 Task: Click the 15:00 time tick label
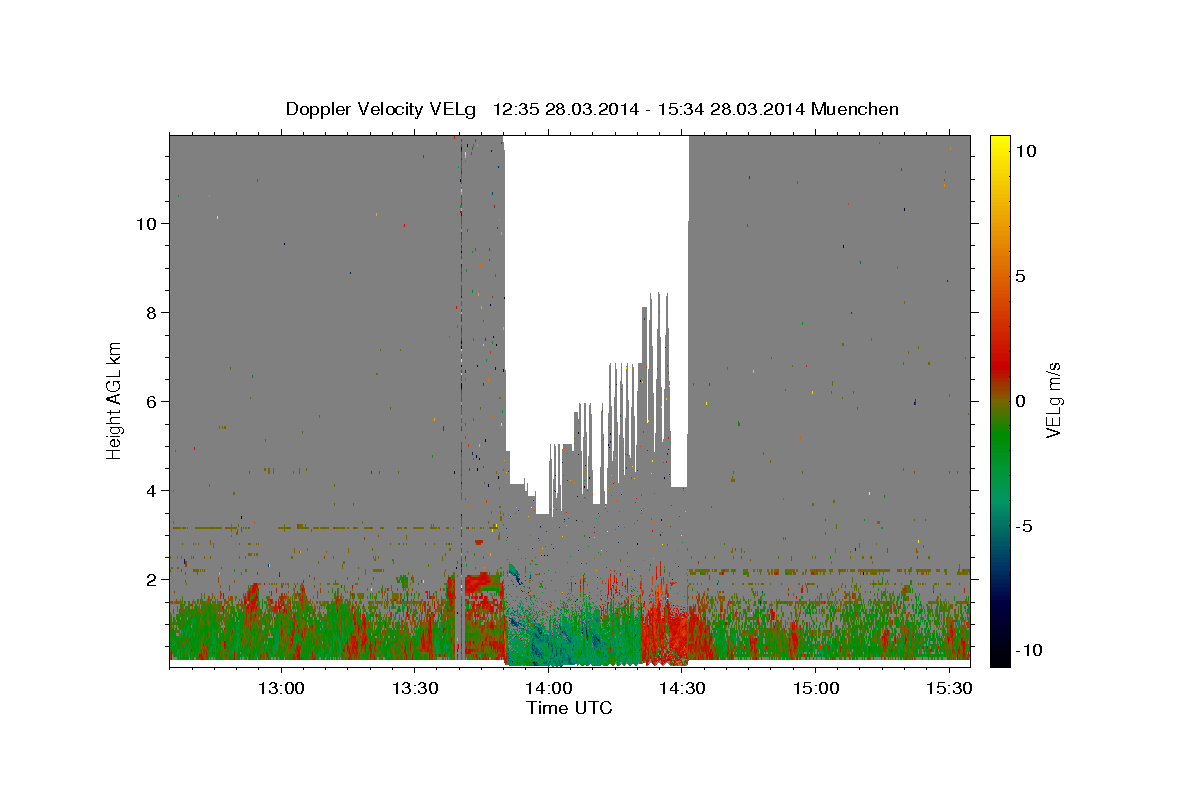click(x=815, y=689)
